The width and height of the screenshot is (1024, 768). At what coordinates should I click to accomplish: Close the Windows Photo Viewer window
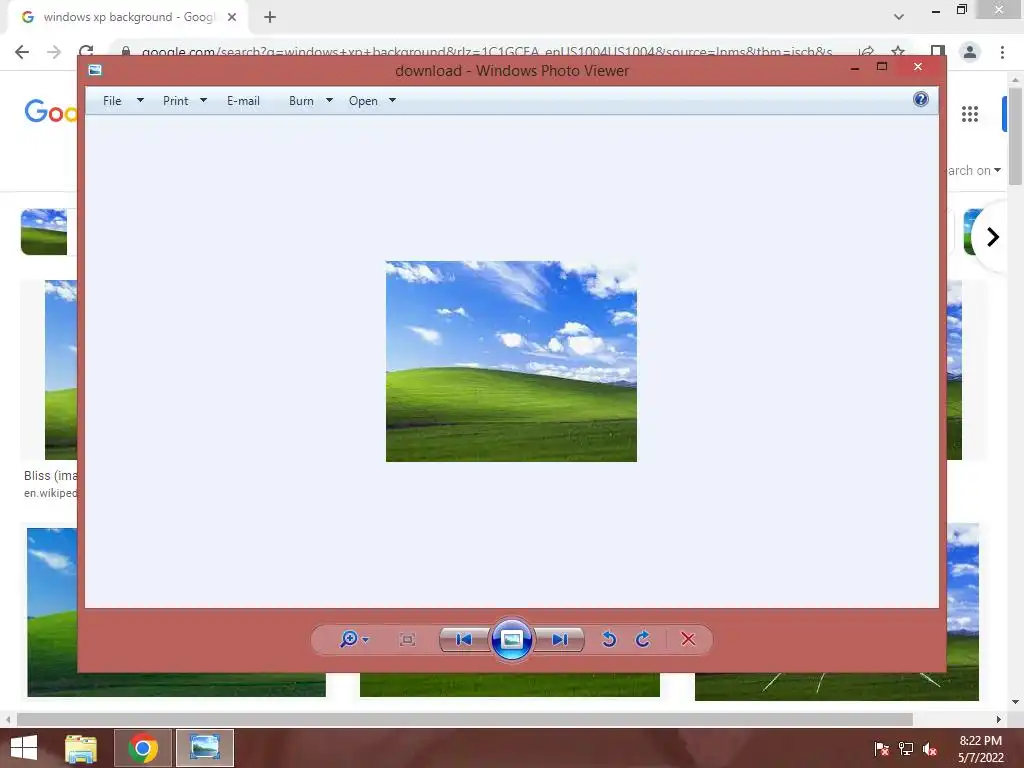tap(918, 67)
